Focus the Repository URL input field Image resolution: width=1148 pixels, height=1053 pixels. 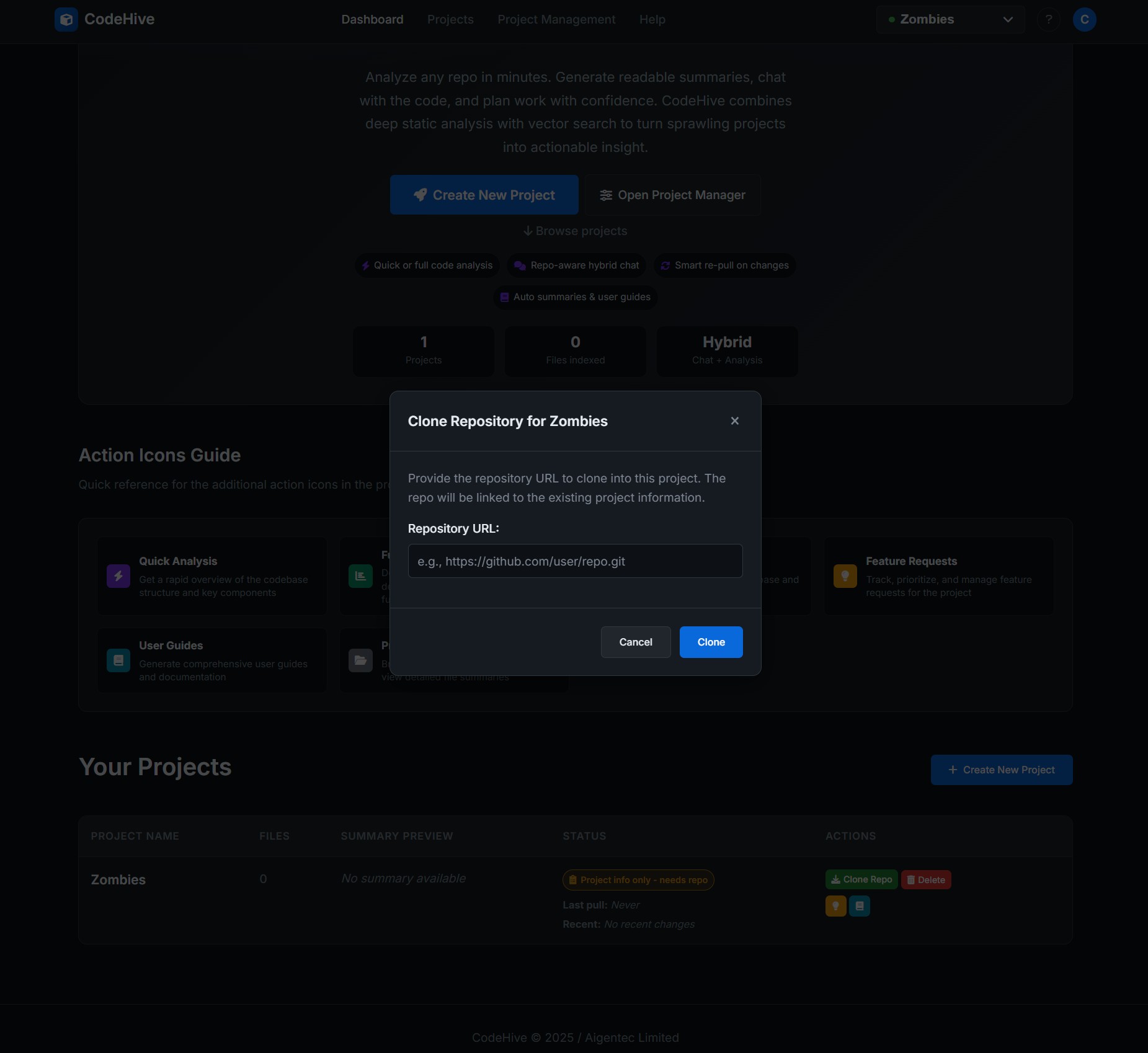(574, 561)
